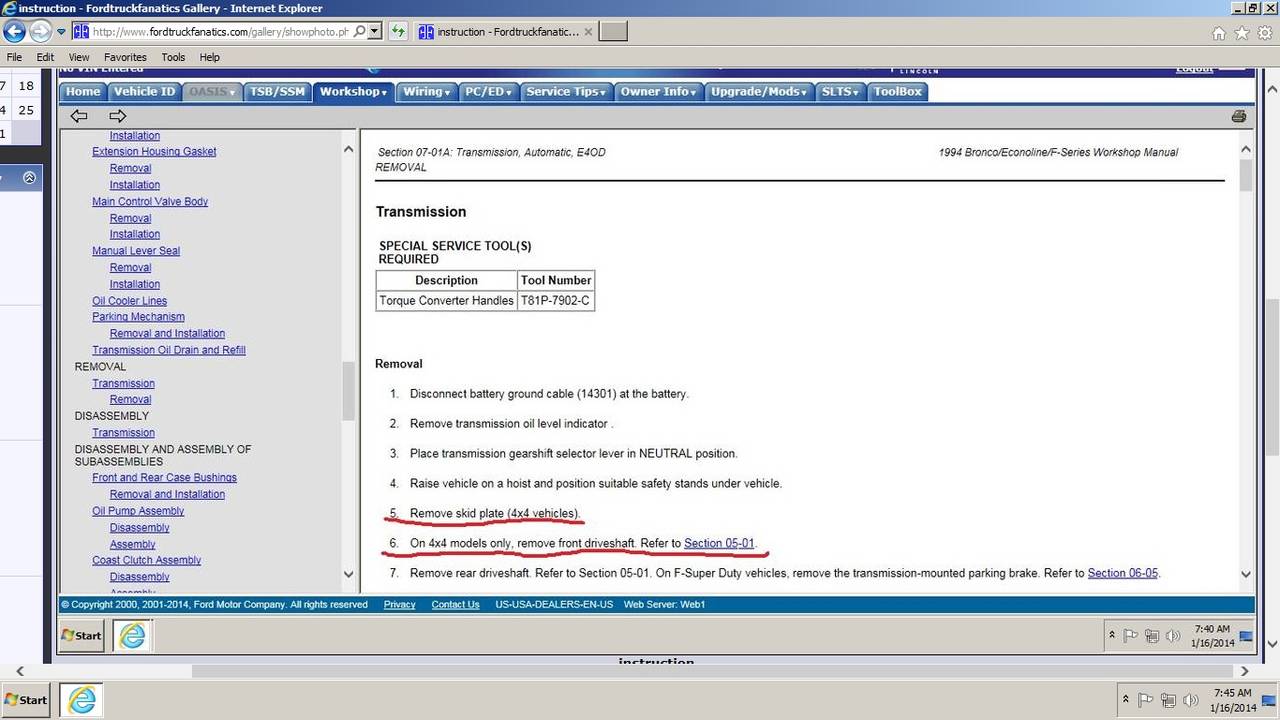Click the Action Center flag beside the 7:40 AM clock
The width and height of the screenshot is (1280, 720).
click(1131, 635)
